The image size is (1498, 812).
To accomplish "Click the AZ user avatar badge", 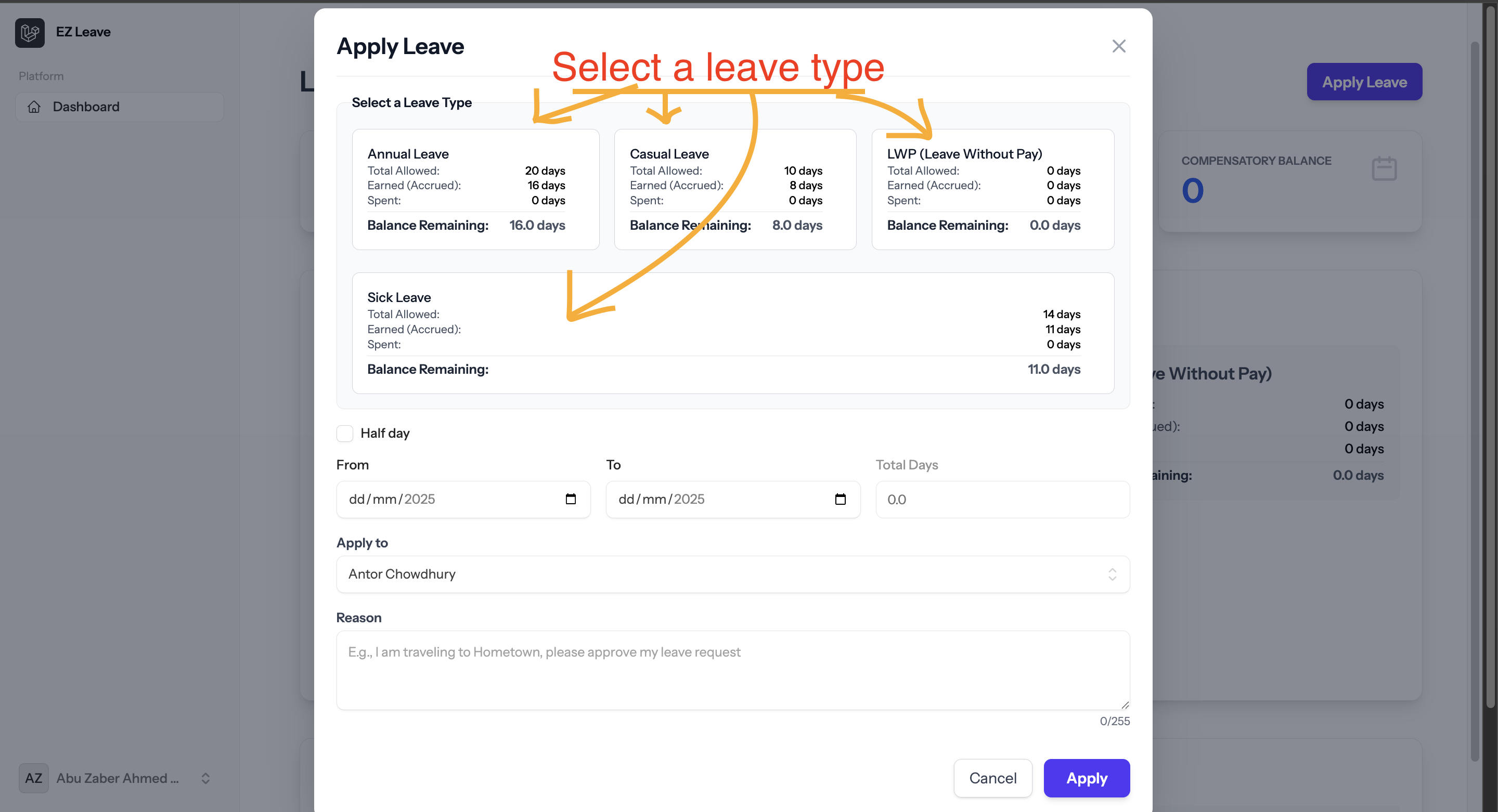I will (33, 778).
